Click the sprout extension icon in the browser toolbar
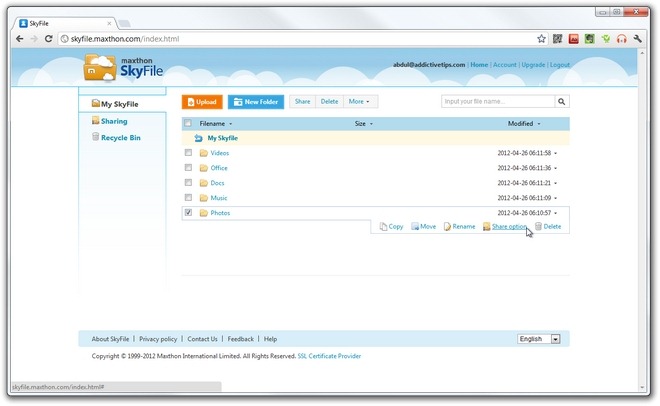Image resolution: width=660 pixels, height=406 pixels. pyautogui.click(x=605, y=39)
